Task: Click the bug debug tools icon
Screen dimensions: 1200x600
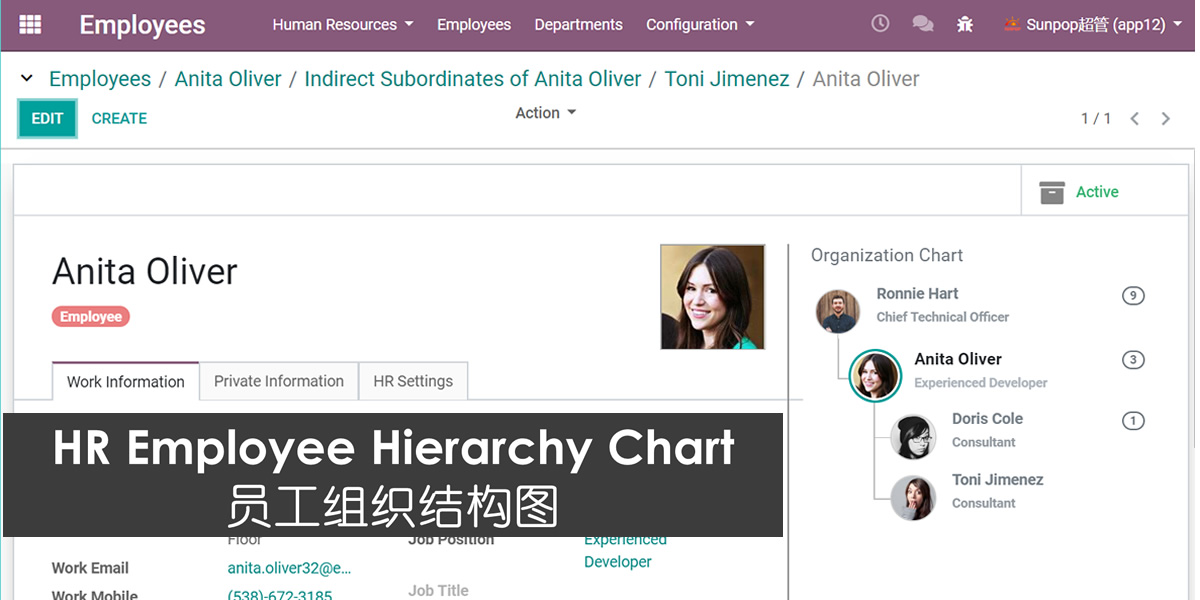Action: [x=964, y=24]
